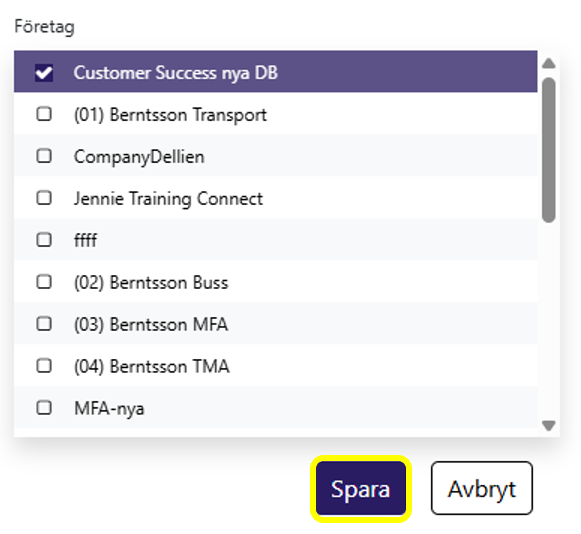Click the scroll-down arrow of the company list
This screenshot has height=534, width=581.
[548, 425]
